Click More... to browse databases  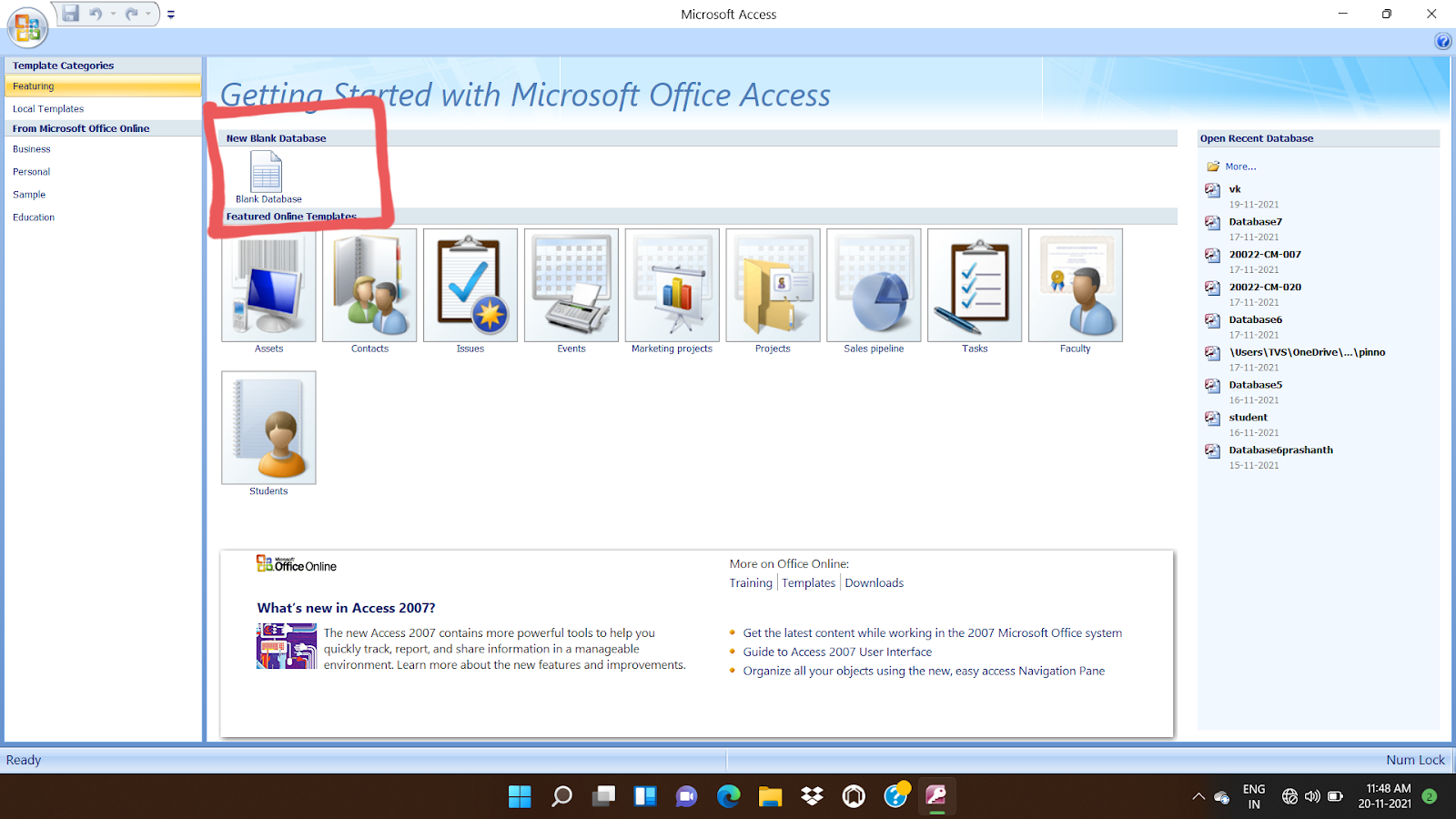[x=1240, y=167]
